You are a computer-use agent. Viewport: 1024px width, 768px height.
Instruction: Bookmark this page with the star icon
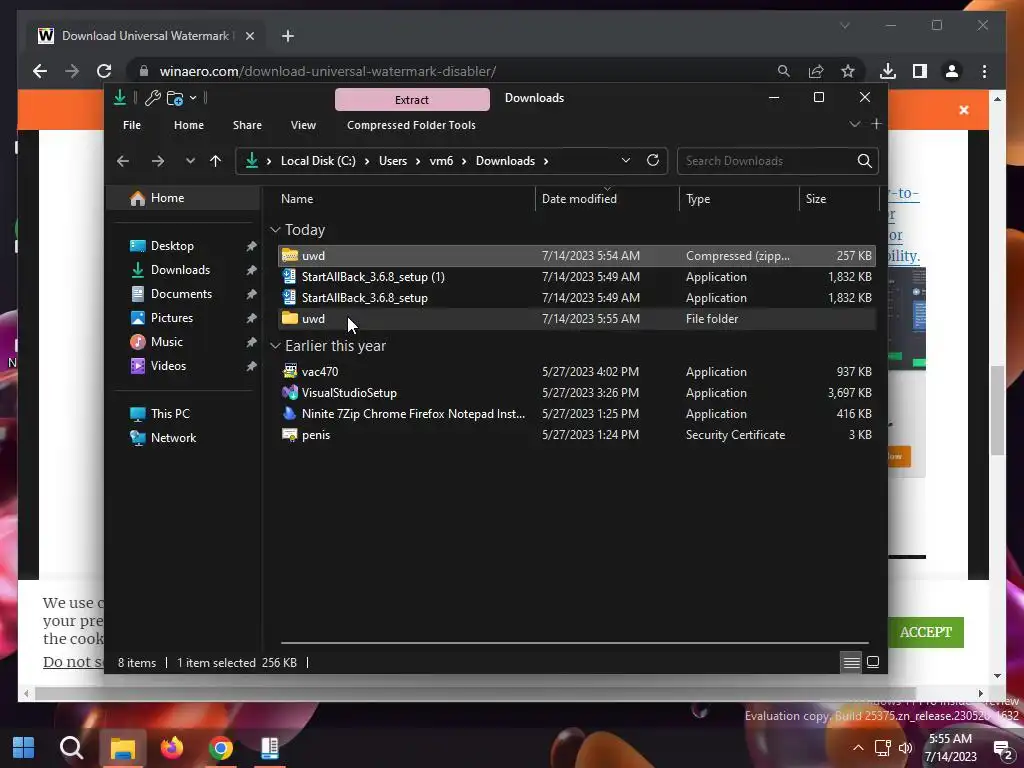pyautogui.click(x=848, y=71)
